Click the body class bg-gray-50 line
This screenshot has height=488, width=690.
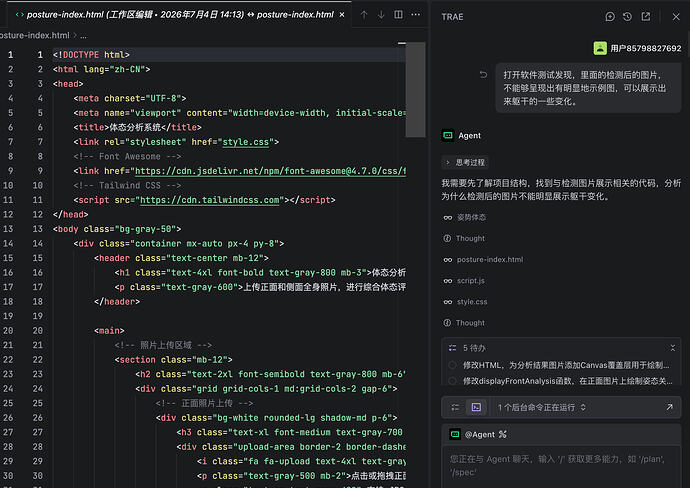[x=117, y=229]
